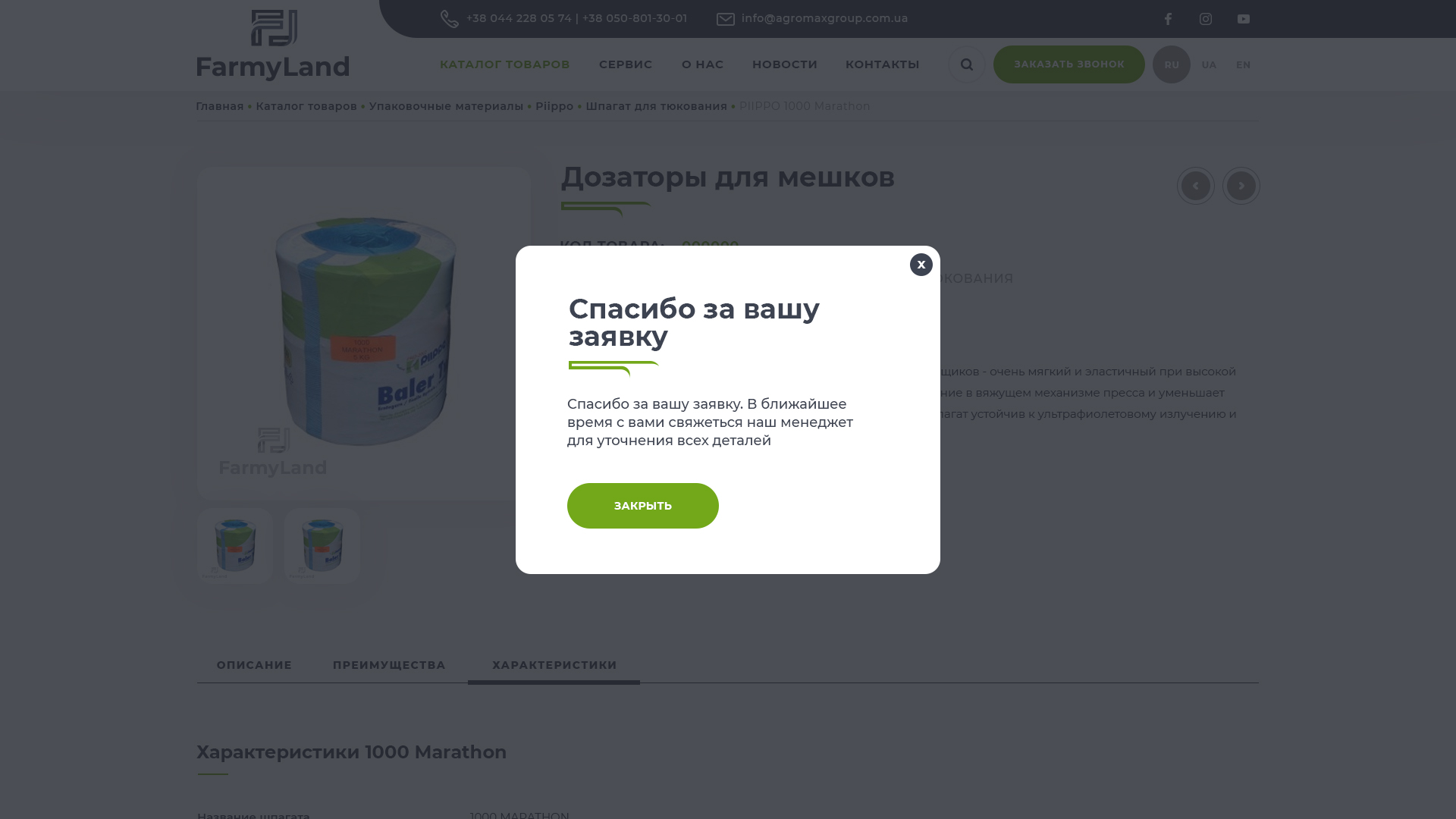Switch to EN language
The width and height of the screenshot is (1456, 819).
(1244, 65)
